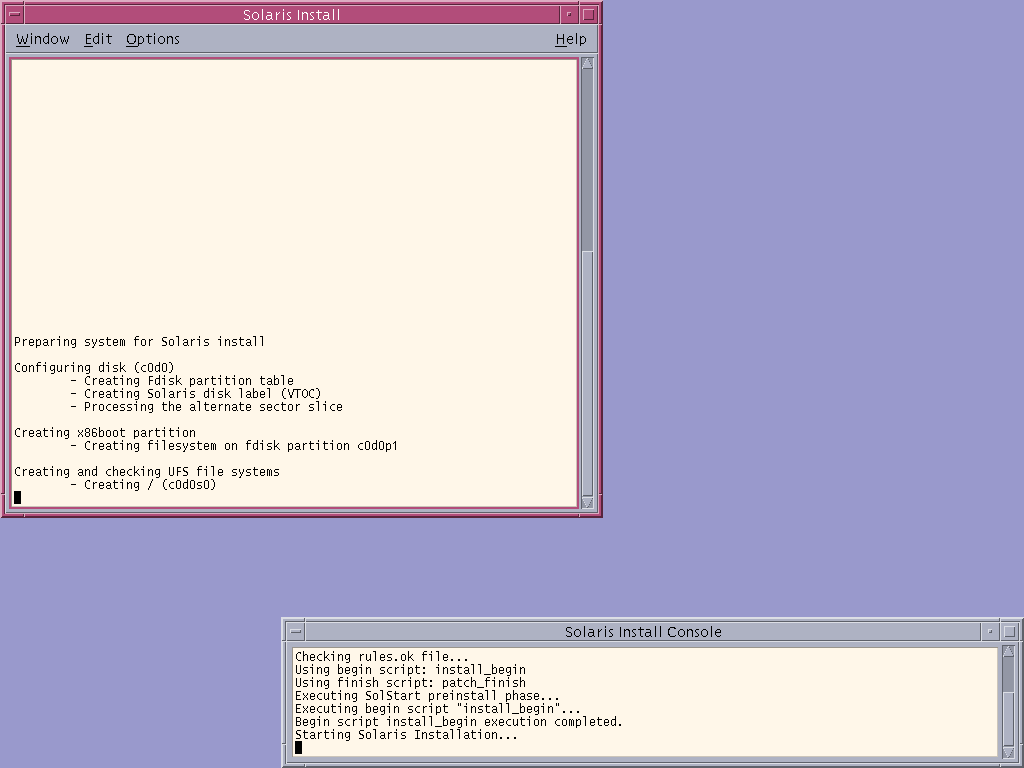The image size is (1024, 768).
Task: Click the 'Configuring disk (c0d0)' line
Action: click(94, 368)
